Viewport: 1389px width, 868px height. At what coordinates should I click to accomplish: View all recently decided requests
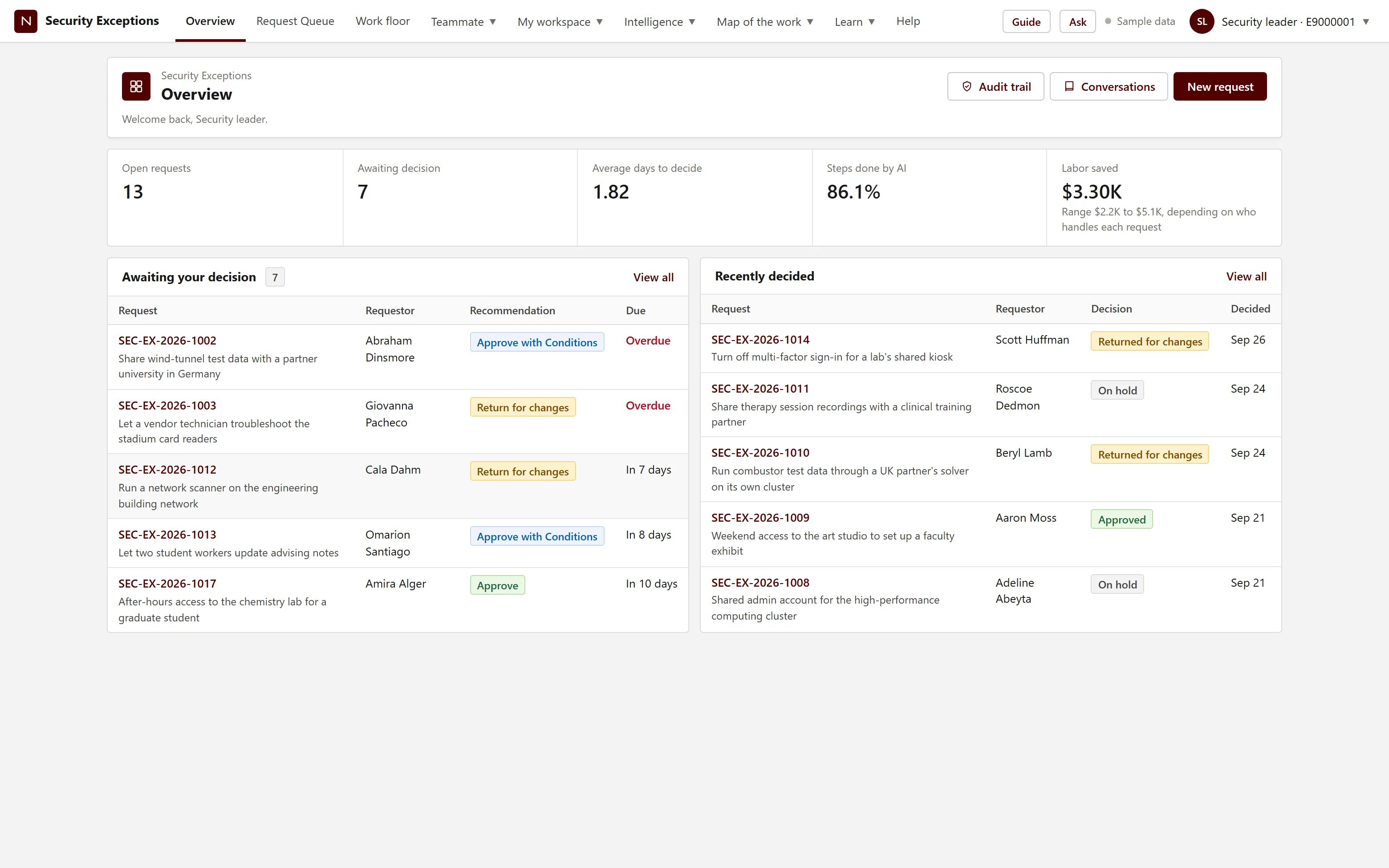(1246, 277)
